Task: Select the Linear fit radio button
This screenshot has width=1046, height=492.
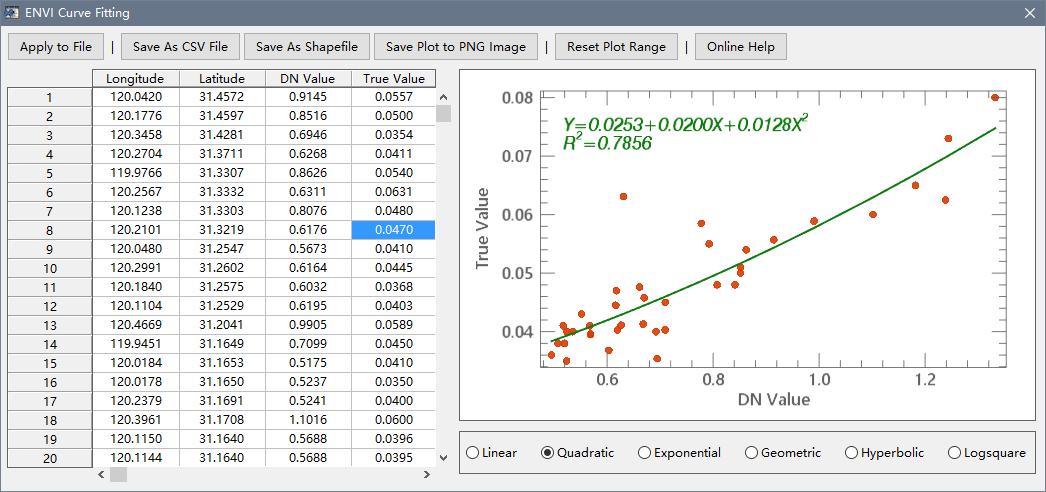Action: click(492, 453)
